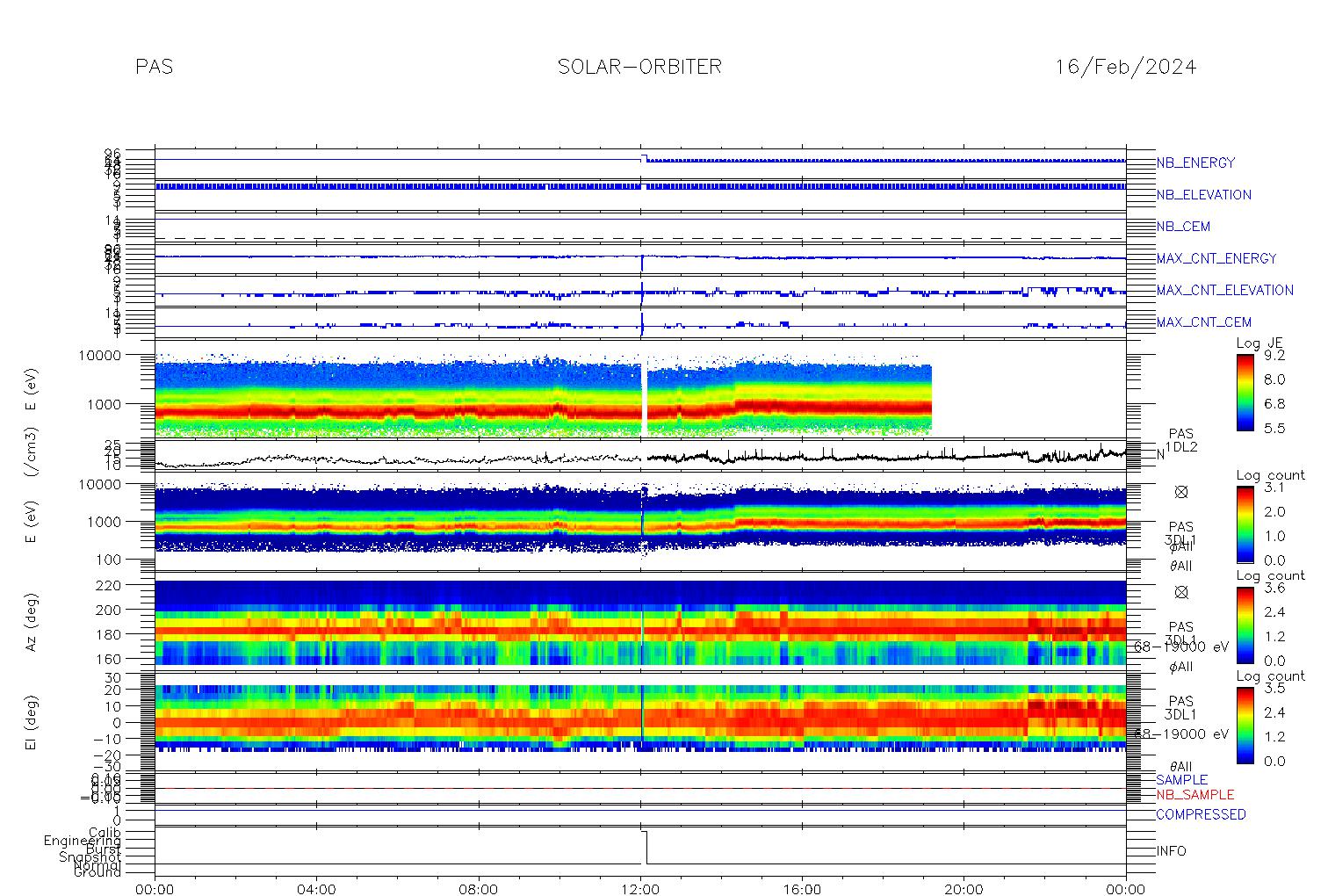Select the 'PAS' title at top left

[x=155, y=67]
